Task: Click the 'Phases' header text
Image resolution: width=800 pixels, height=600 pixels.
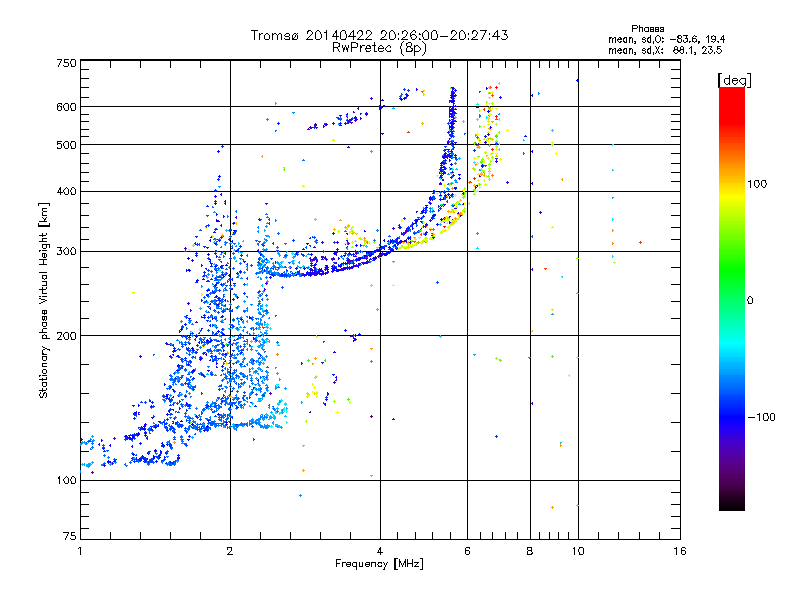Action: click(x=647, y=29)
